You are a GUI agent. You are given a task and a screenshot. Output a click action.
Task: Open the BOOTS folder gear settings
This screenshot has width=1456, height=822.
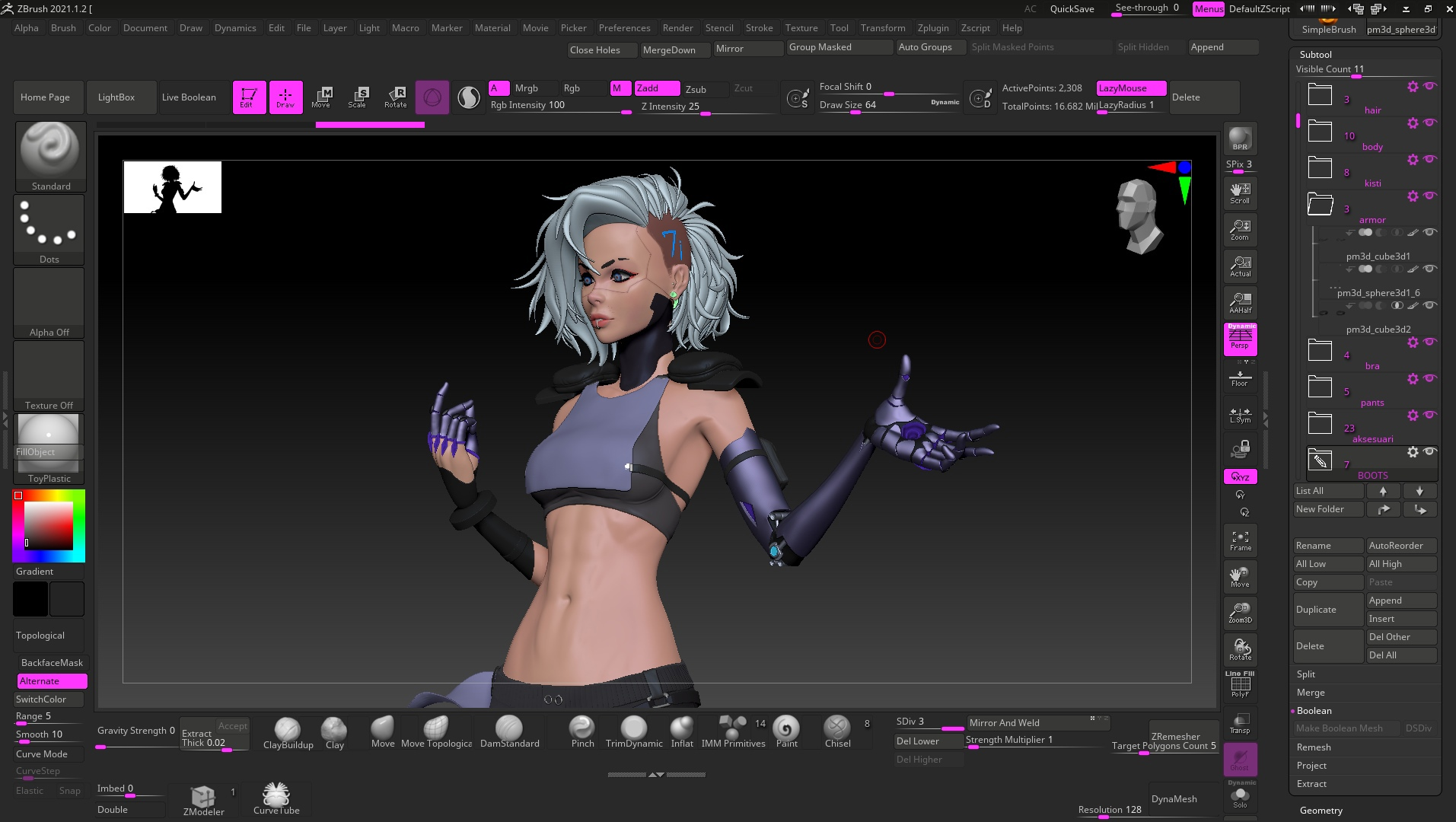point(1413,452)
